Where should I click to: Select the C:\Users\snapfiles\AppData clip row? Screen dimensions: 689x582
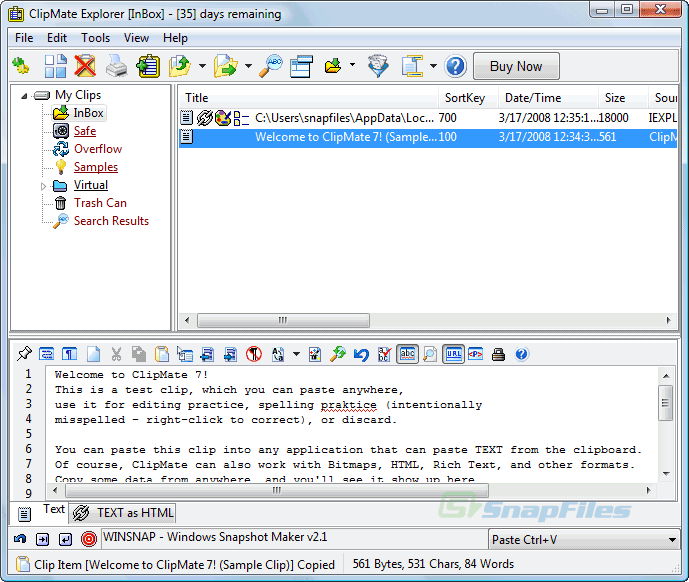[x=428, y=118]
